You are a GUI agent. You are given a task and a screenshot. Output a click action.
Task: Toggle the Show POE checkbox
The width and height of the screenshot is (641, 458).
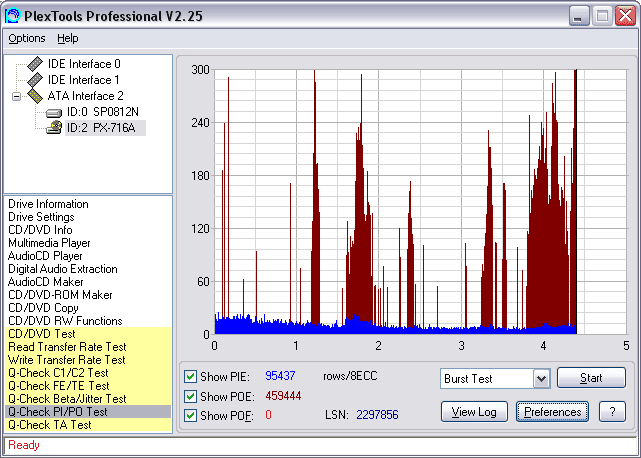(x=190, y=396)
